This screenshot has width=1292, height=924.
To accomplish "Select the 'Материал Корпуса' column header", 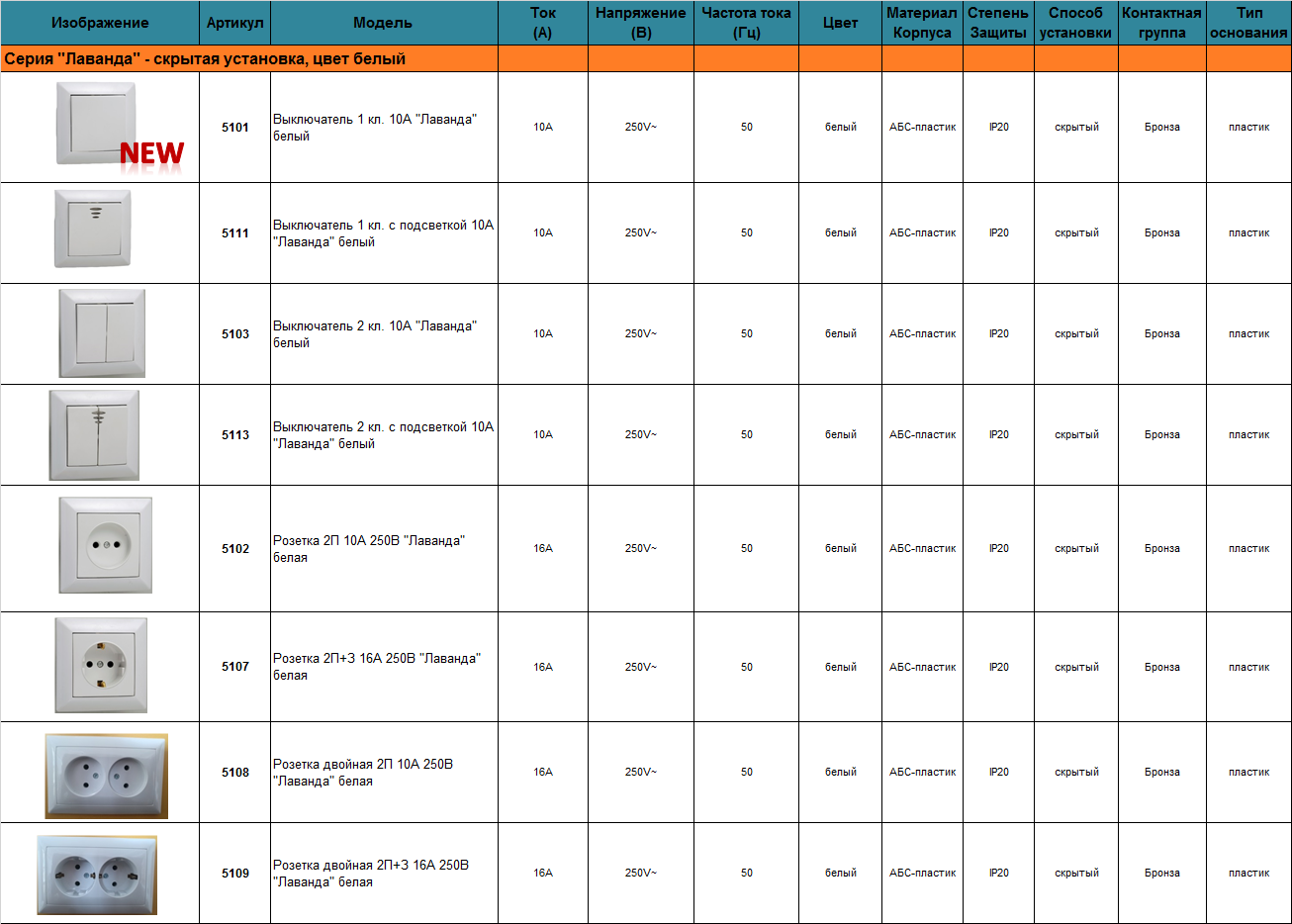I will pos(922,23).
